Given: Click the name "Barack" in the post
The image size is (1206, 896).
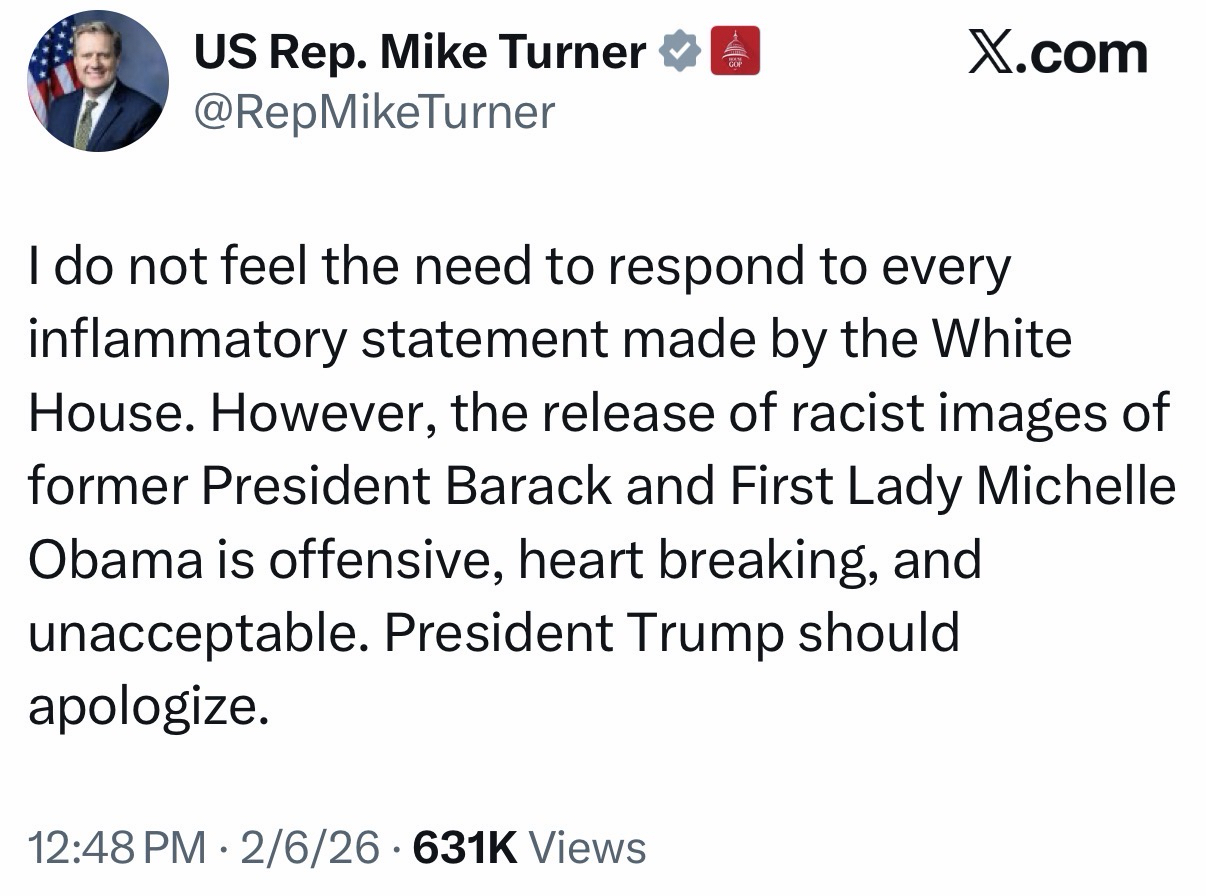Looking at the screenshot, I should (529, 486).
